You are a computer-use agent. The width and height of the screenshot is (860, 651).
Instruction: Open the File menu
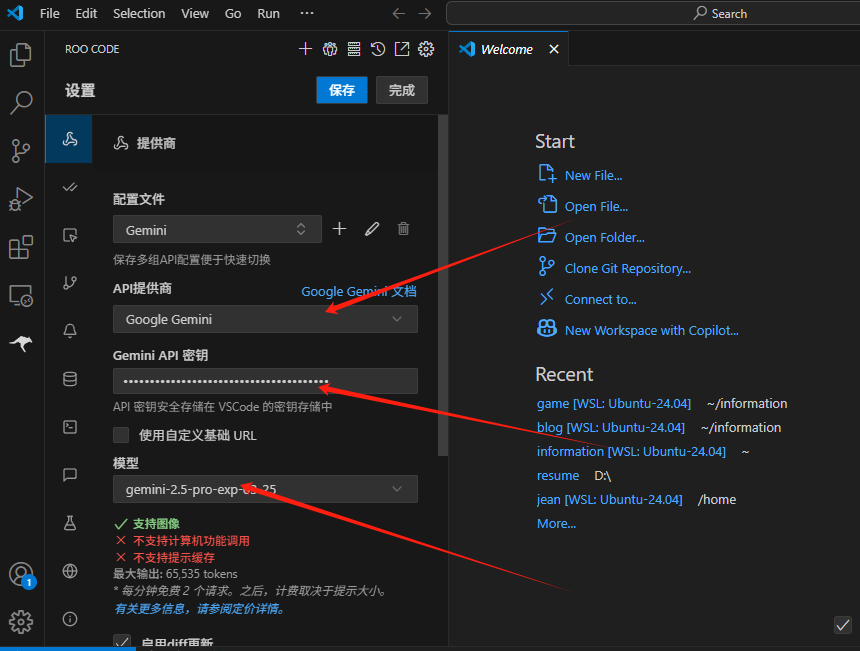[x=49, y=14]
